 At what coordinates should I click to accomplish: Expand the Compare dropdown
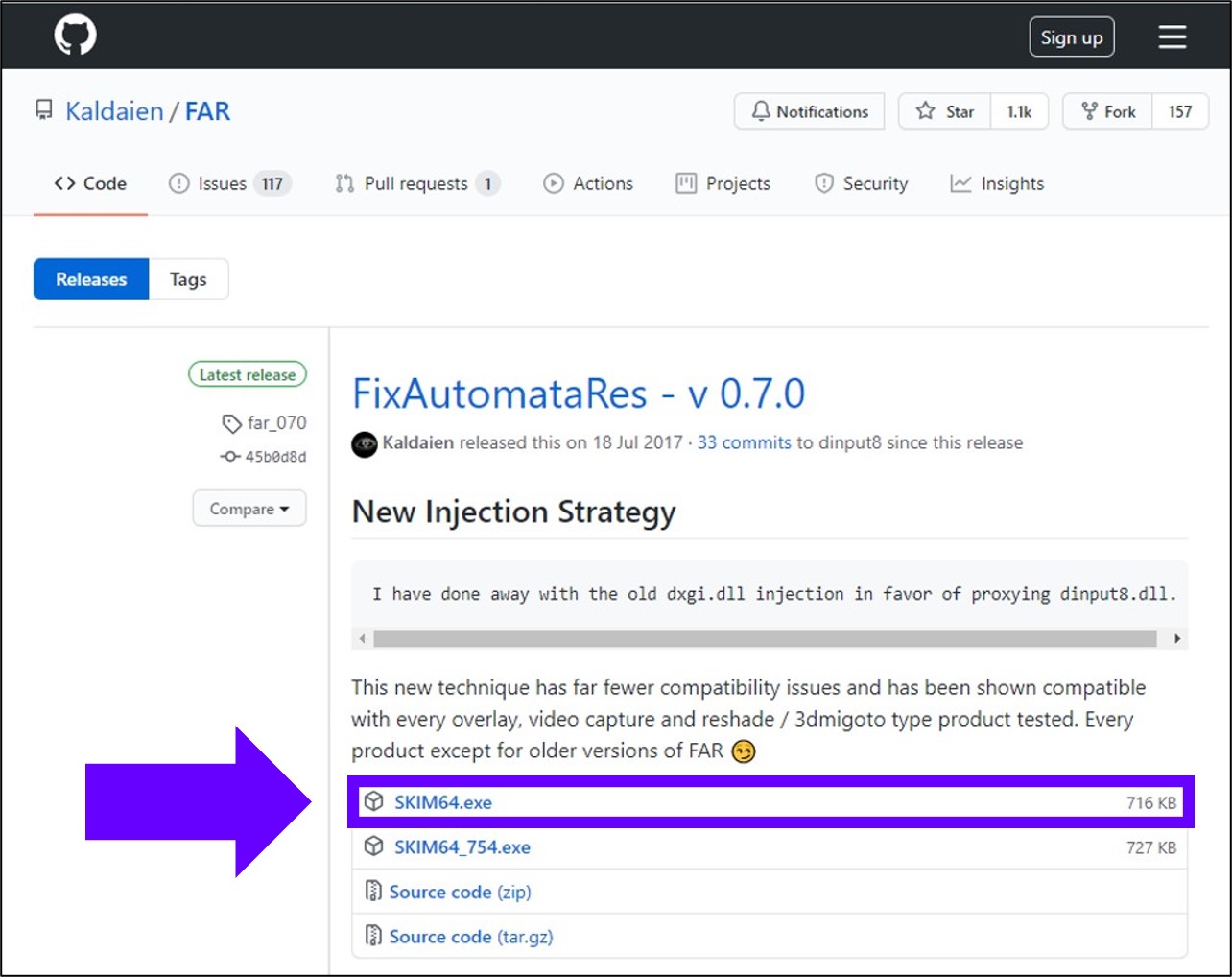point(249,509)
